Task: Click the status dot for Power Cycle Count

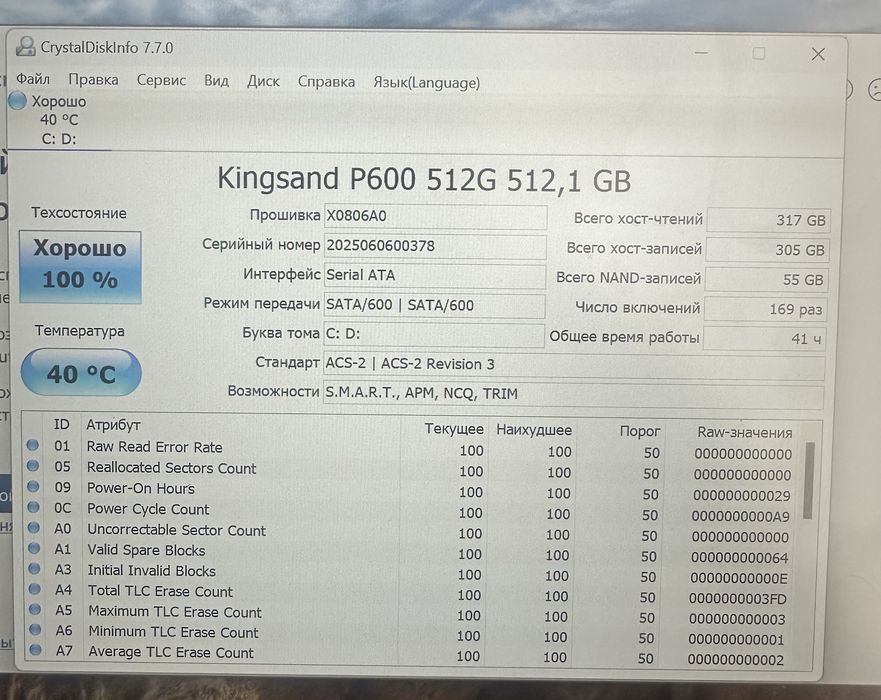Action: tap(34, 507)
